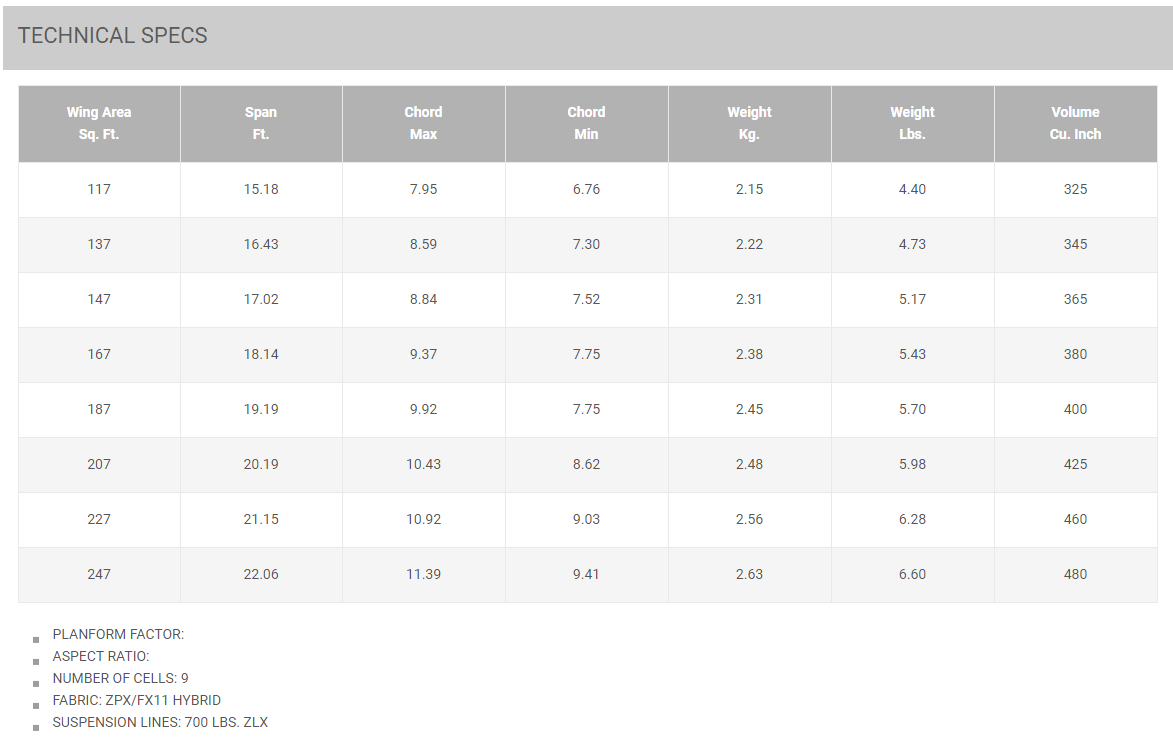The image size is (1173, 740).
Task: Select the 247 wing area cell
Action: coord(99,574)
